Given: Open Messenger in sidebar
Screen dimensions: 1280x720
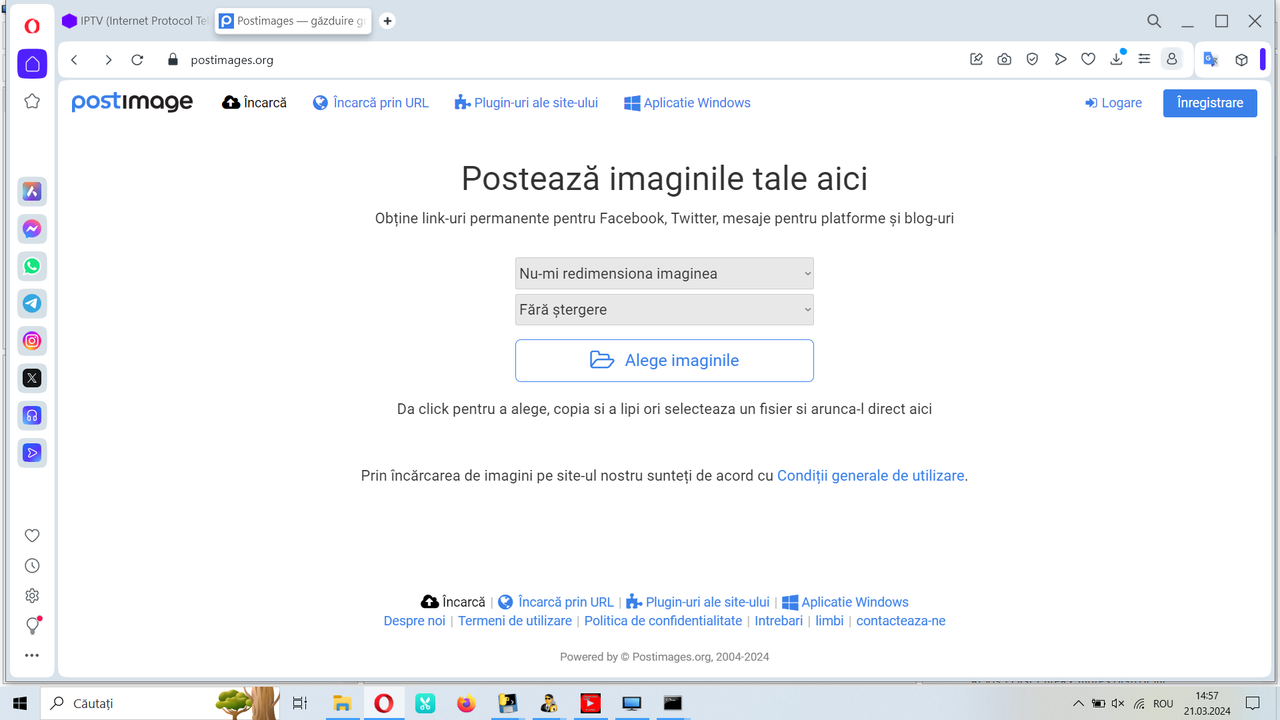Looking at the screenshot, I should point(32,229).
